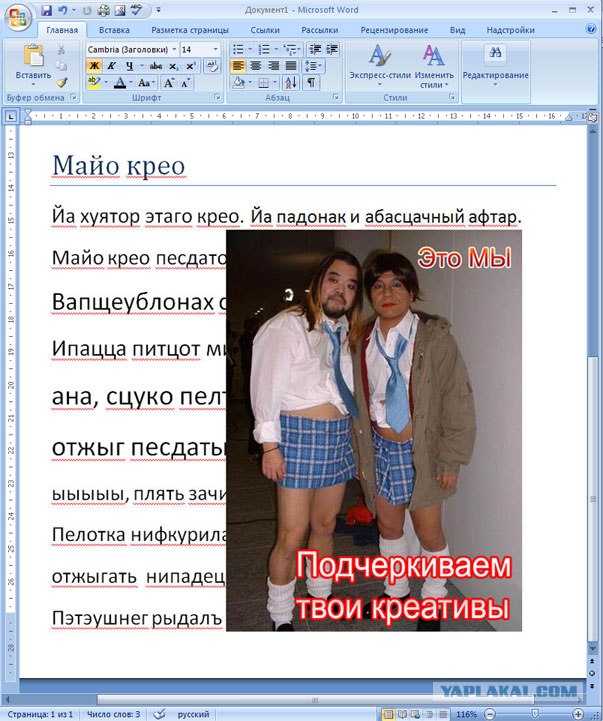Run spelling check from quick access toolbar
The height and width of the screenshot is (721, 603).
pos(137,10)
